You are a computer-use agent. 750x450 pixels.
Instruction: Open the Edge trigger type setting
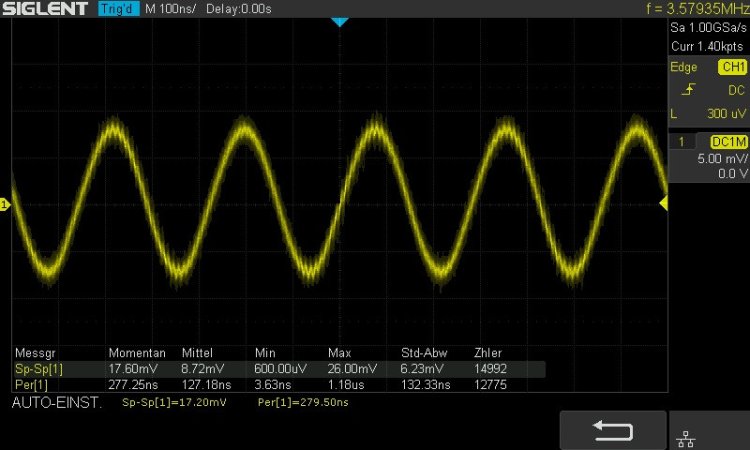(684, 67)
